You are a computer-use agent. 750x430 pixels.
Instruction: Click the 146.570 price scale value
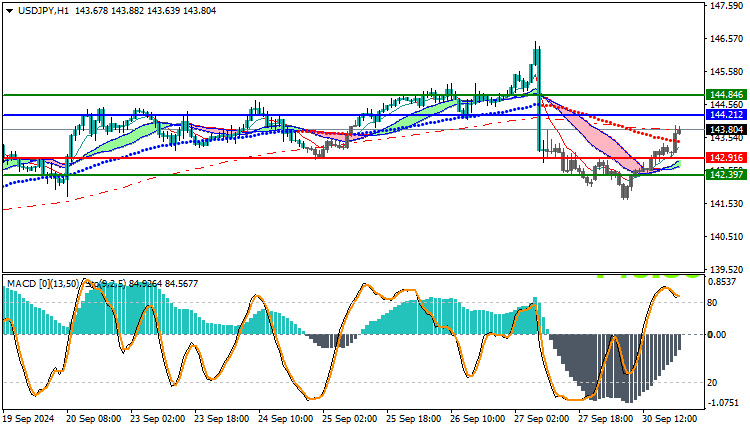pyautogui.click(x=727, y=39)
